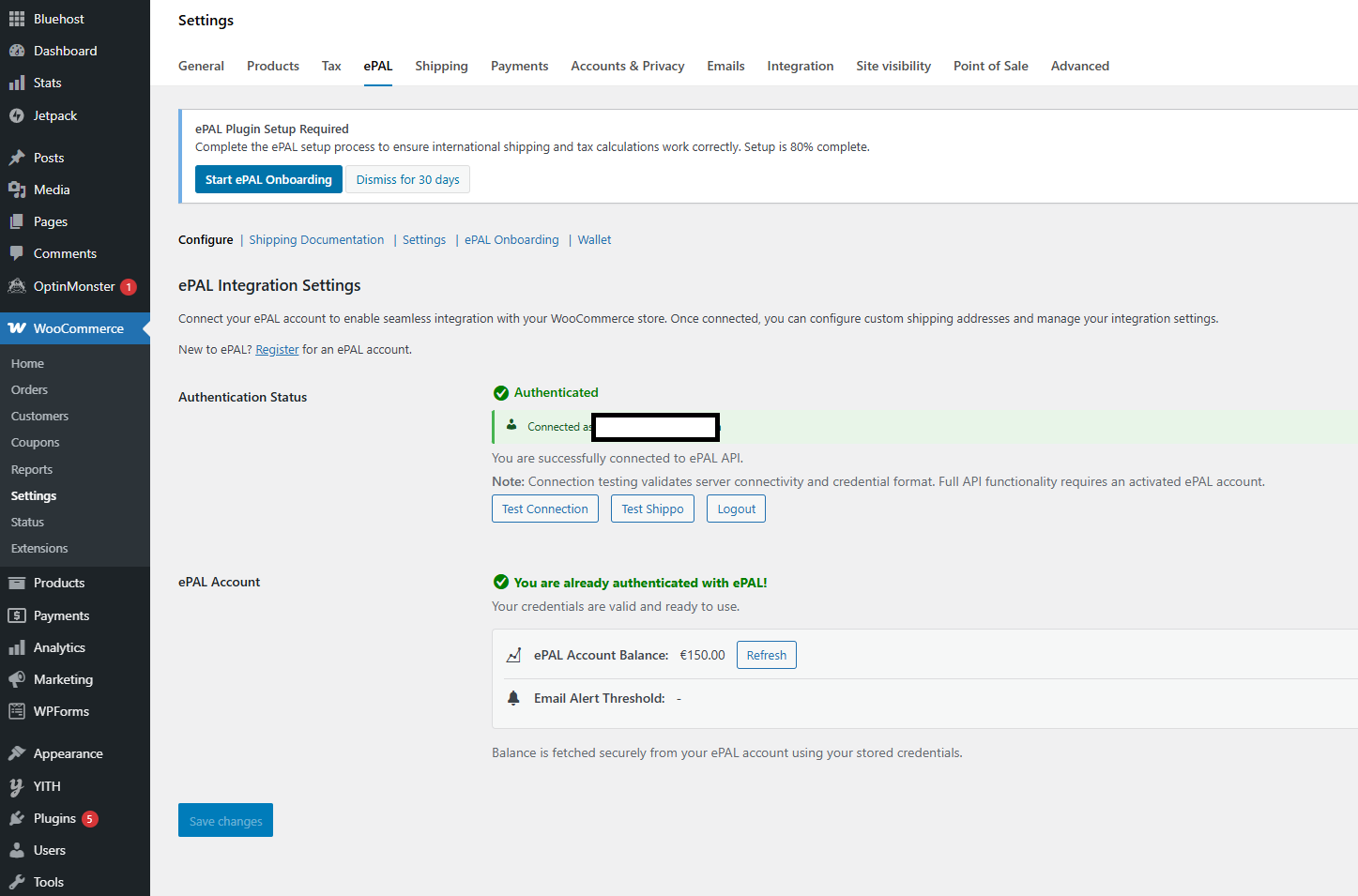Switch to the General settings tab
The height and width of the screenshot is (896, 1358).
(x=201, y=66)
